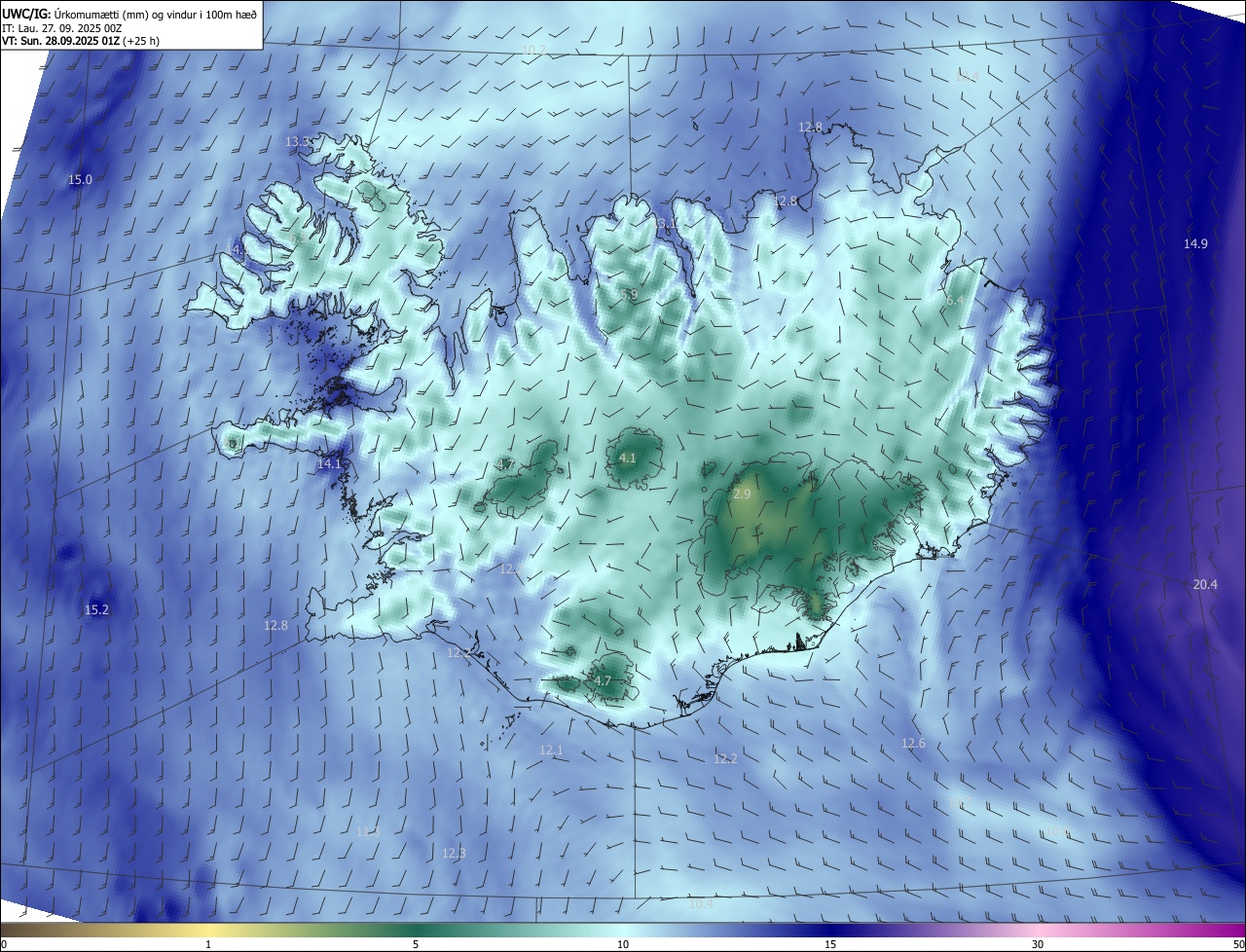Click the 6.4 value label

[955, 302]
